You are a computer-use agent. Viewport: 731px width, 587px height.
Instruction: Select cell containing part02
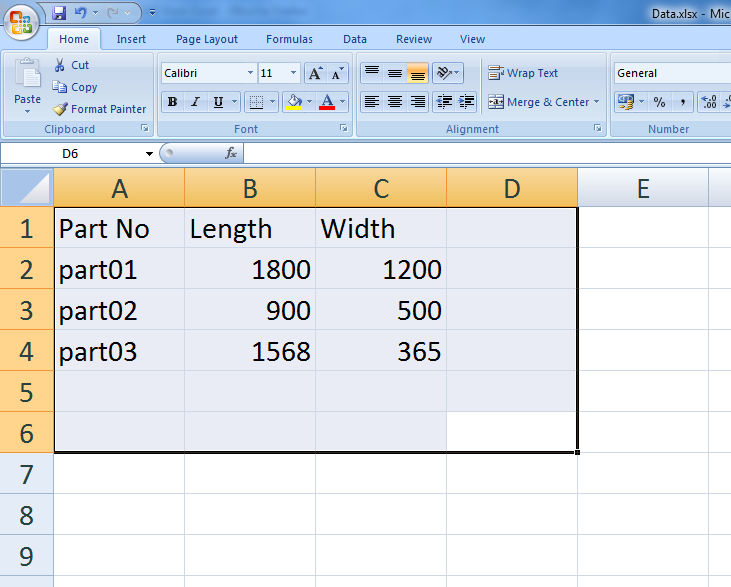pyautogui.click(x=119, y=310)
